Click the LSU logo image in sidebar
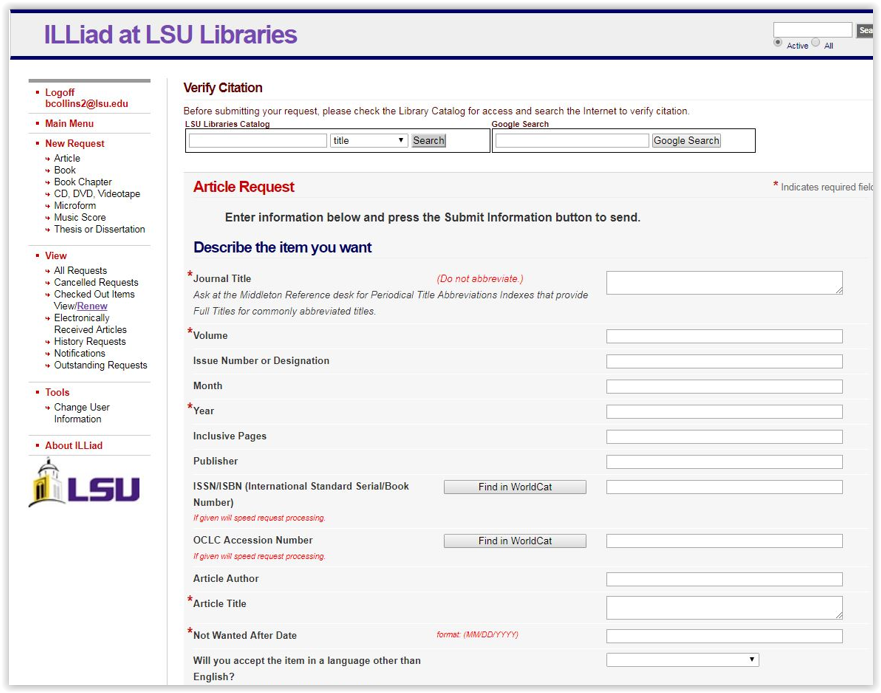Screen dimensions: 881x693 click(84, 483)
